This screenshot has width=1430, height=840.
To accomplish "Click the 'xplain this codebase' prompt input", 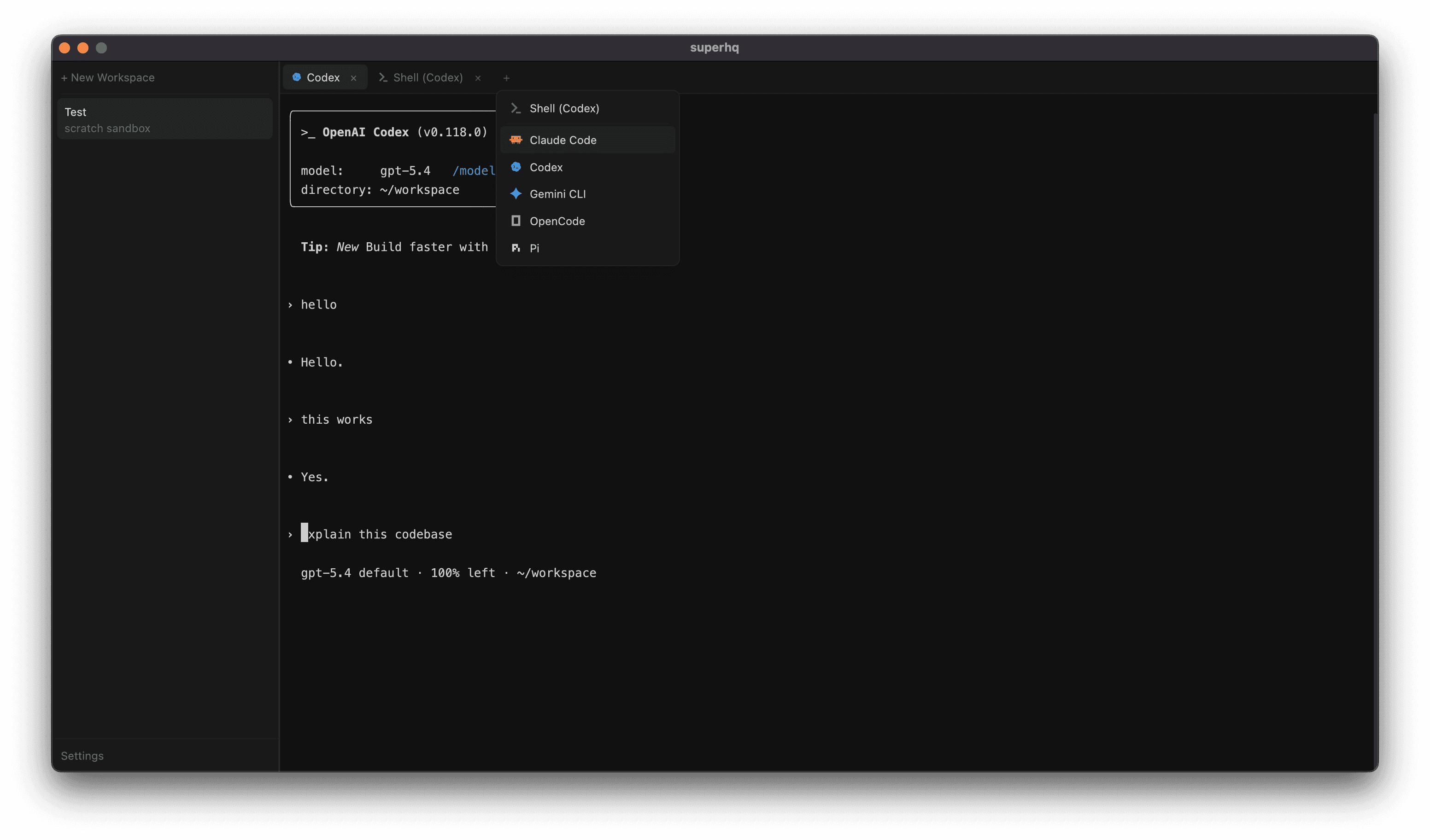I will click(380, 534).
